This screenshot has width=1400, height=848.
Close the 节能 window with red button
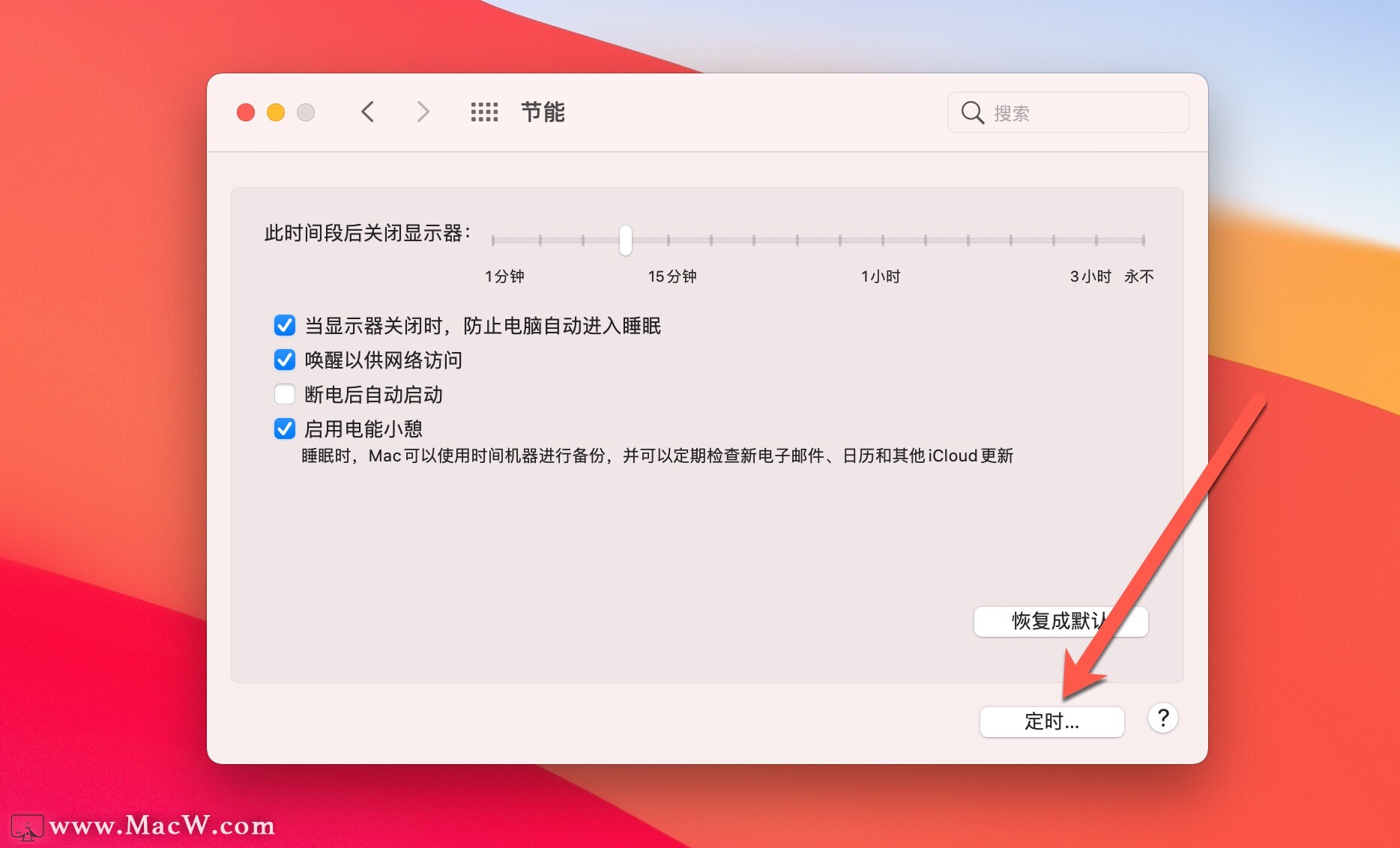(x=246, y=112)
